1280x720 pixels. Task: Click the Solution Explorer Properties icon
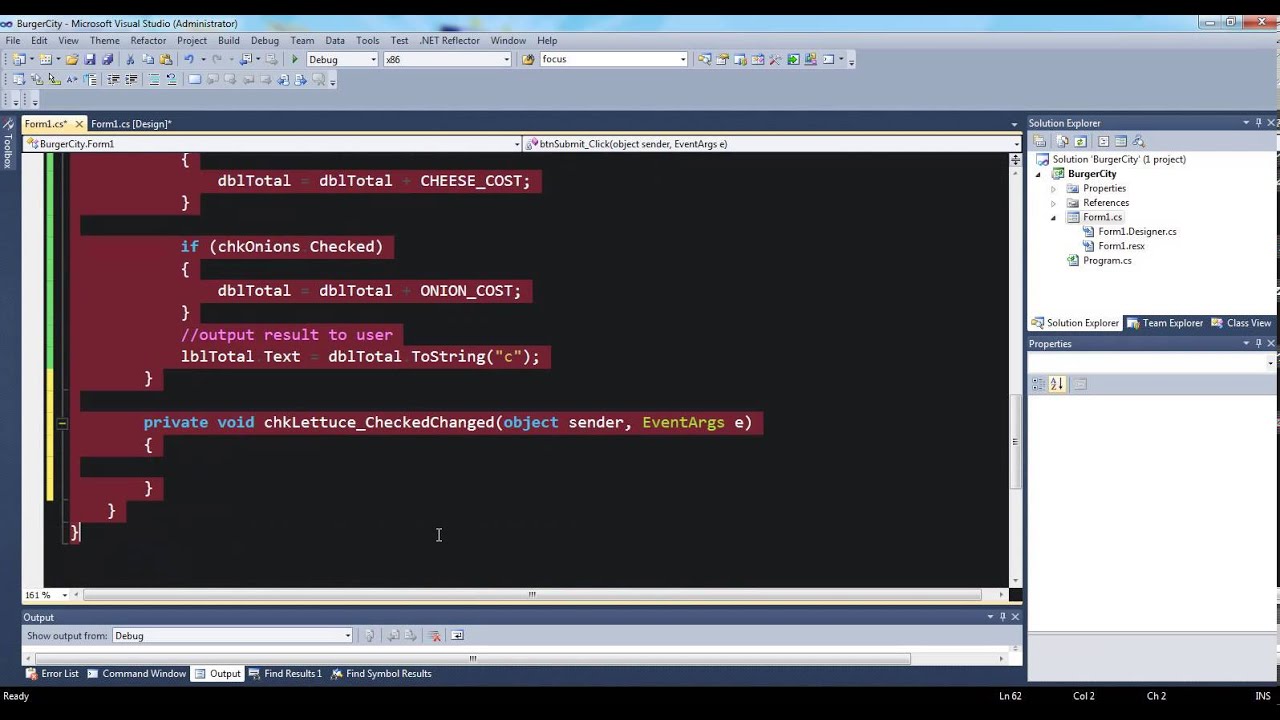(x=1039, y=141)
